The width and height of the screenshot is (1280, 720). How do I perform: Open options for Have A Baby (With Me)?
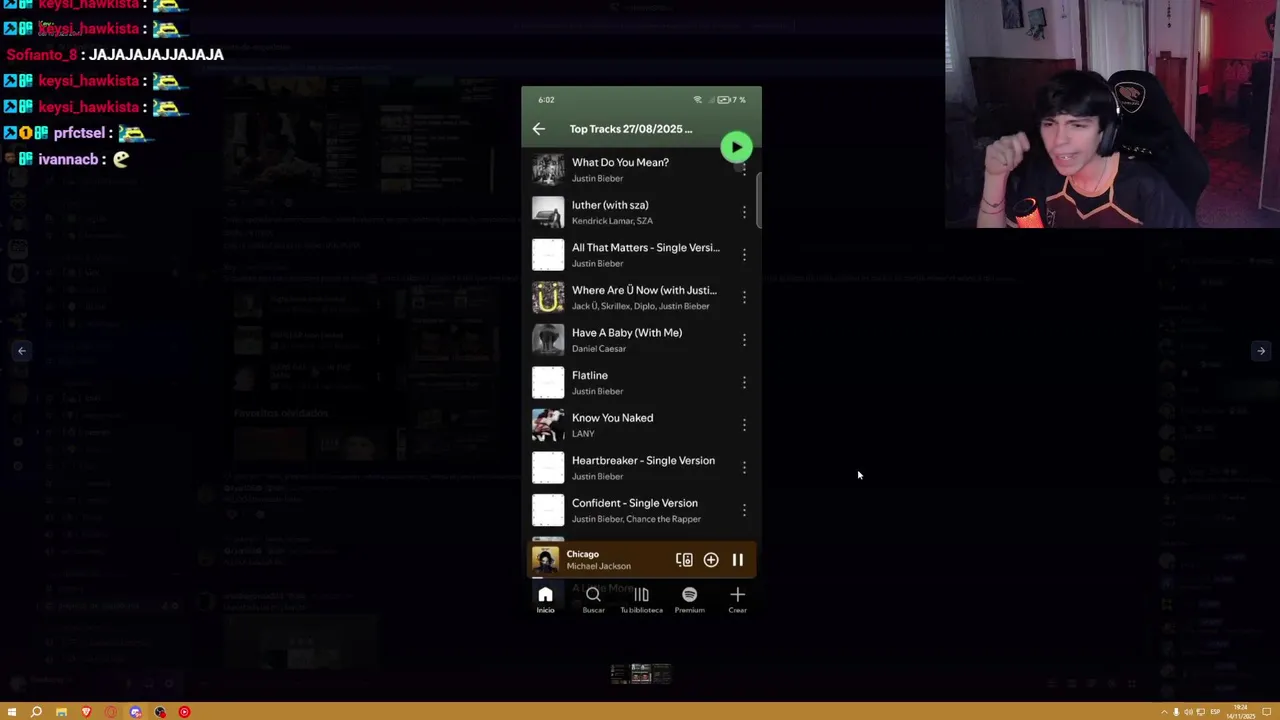click(x=744, y=340)
